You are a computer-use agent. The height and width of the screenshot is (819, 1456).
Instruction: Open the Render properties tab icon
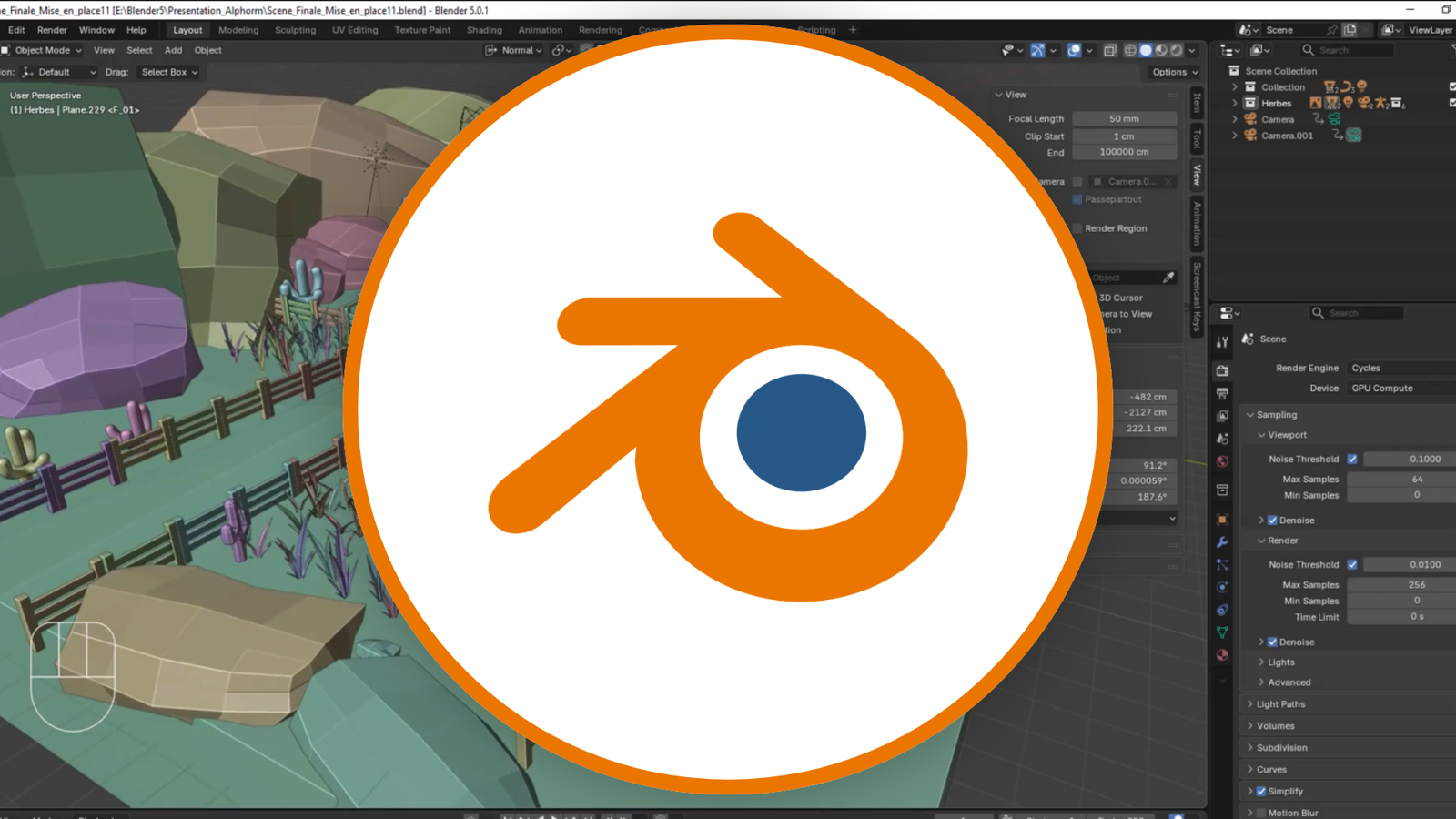pyautogui.click(x=1222, y=370)
